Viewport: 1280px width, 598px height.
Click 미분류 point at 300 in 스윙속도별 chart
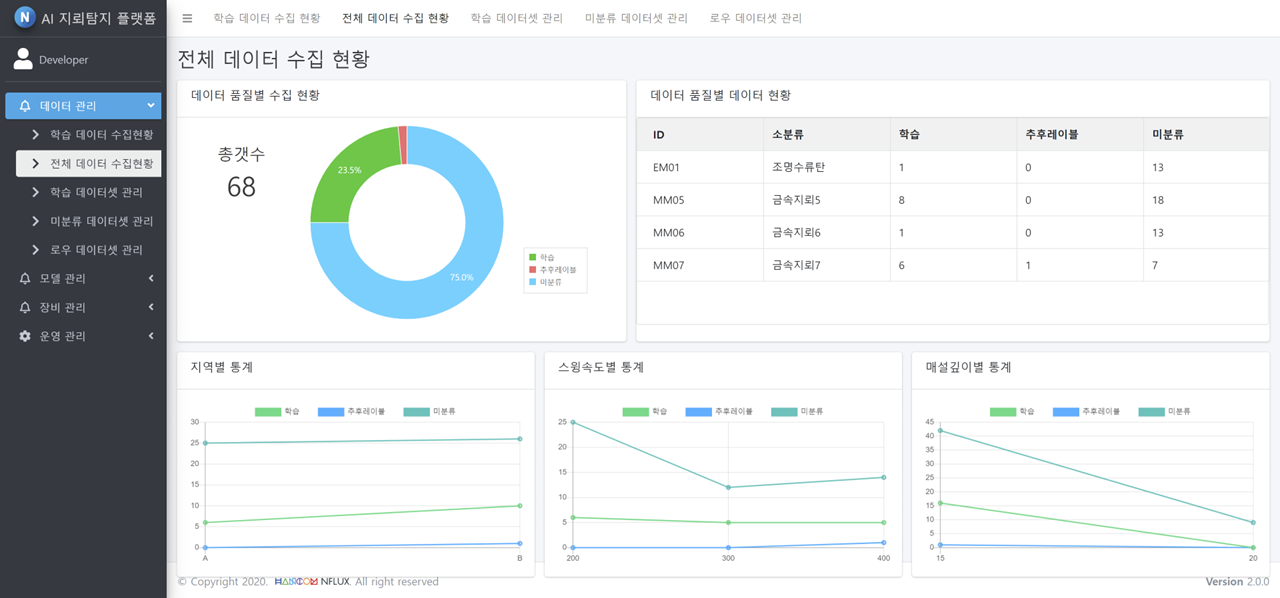(x=728, y=488)
